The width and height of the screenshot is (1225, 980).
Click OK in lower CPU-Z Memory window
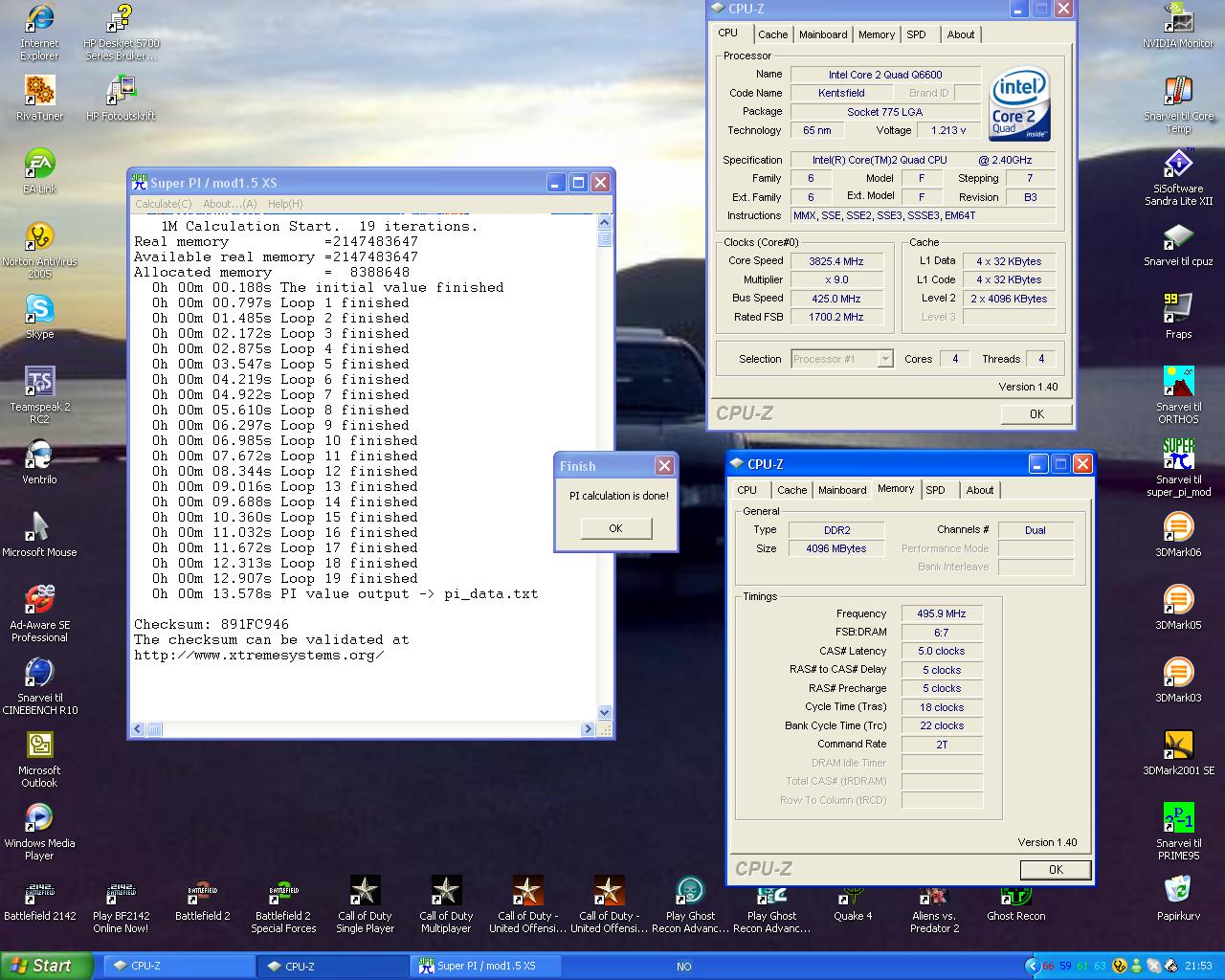[1056, 870]
